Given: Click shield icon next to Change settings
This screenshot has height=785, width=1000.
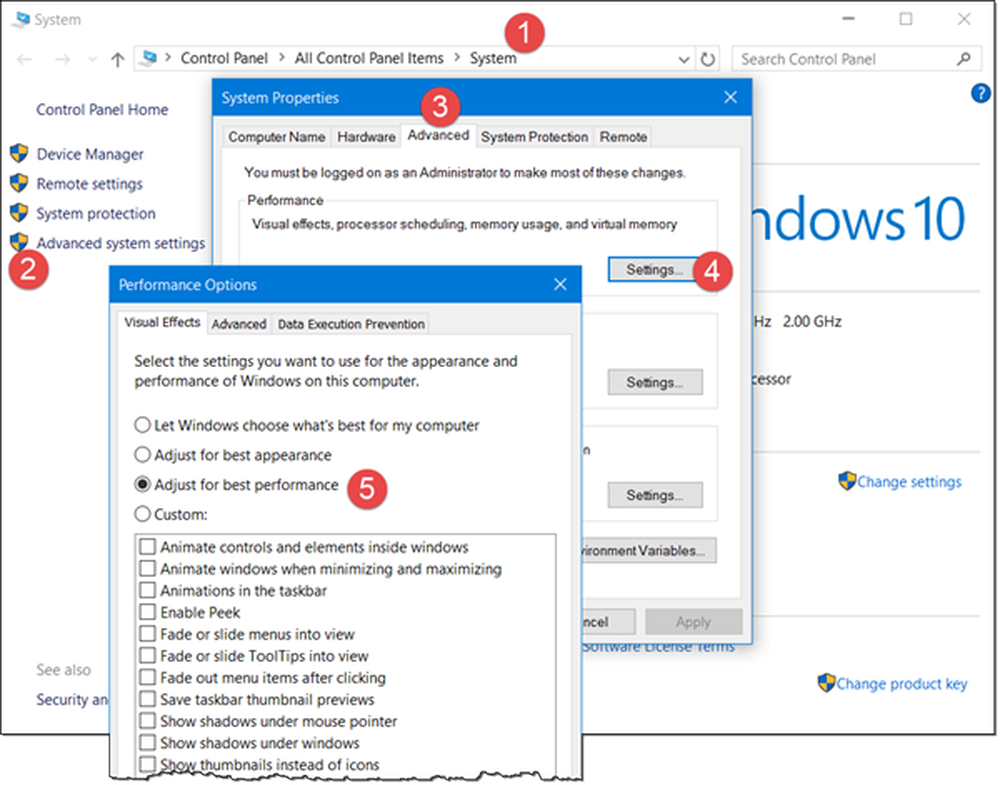Looking at the screenshot, I should coord(847,481).
